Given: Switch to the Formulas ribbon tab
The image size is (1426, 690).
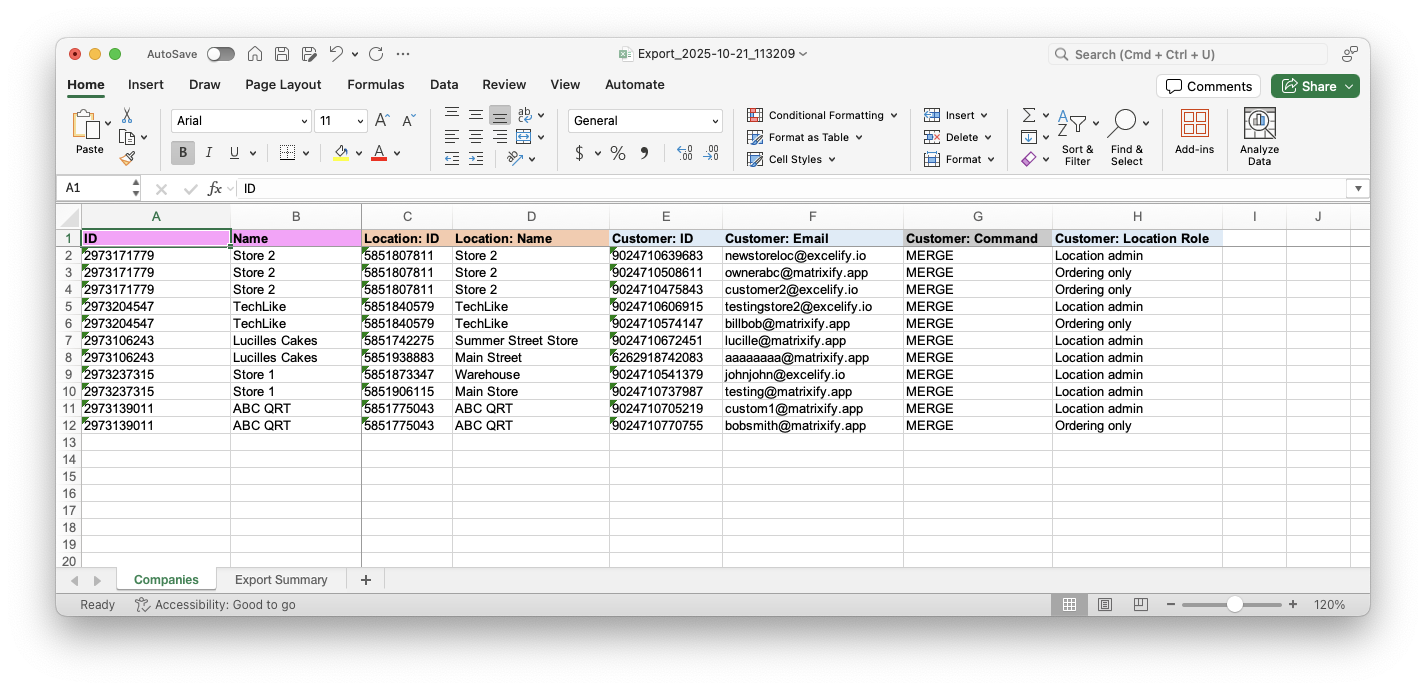Looking at the screenshot, I should (x=376, y=85).
